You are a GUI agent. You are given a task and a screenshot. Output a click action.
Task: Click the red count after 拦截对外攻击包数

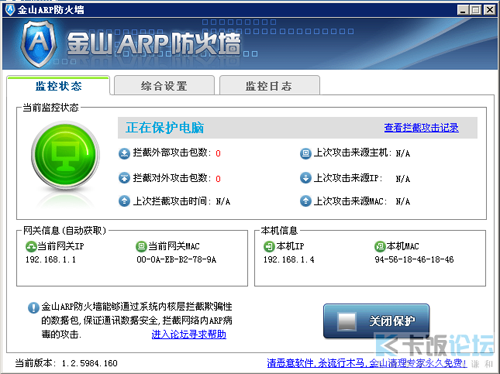218,179
